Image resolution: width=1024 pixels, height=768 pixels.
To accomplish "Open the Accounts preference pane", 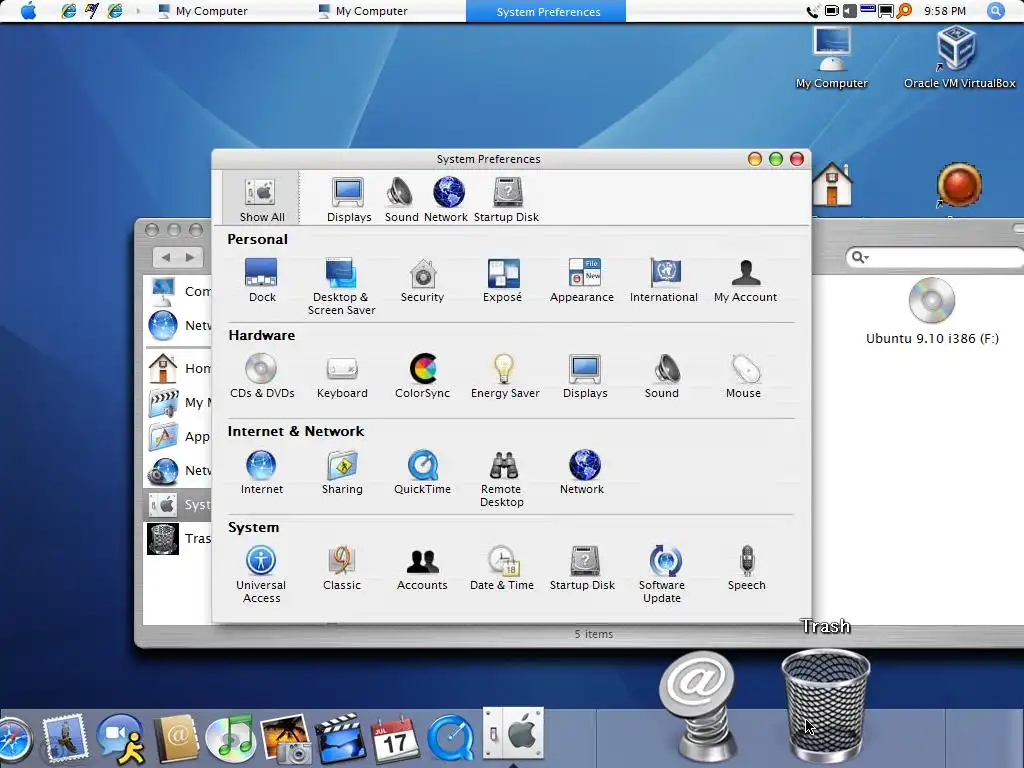I will 423,568.
